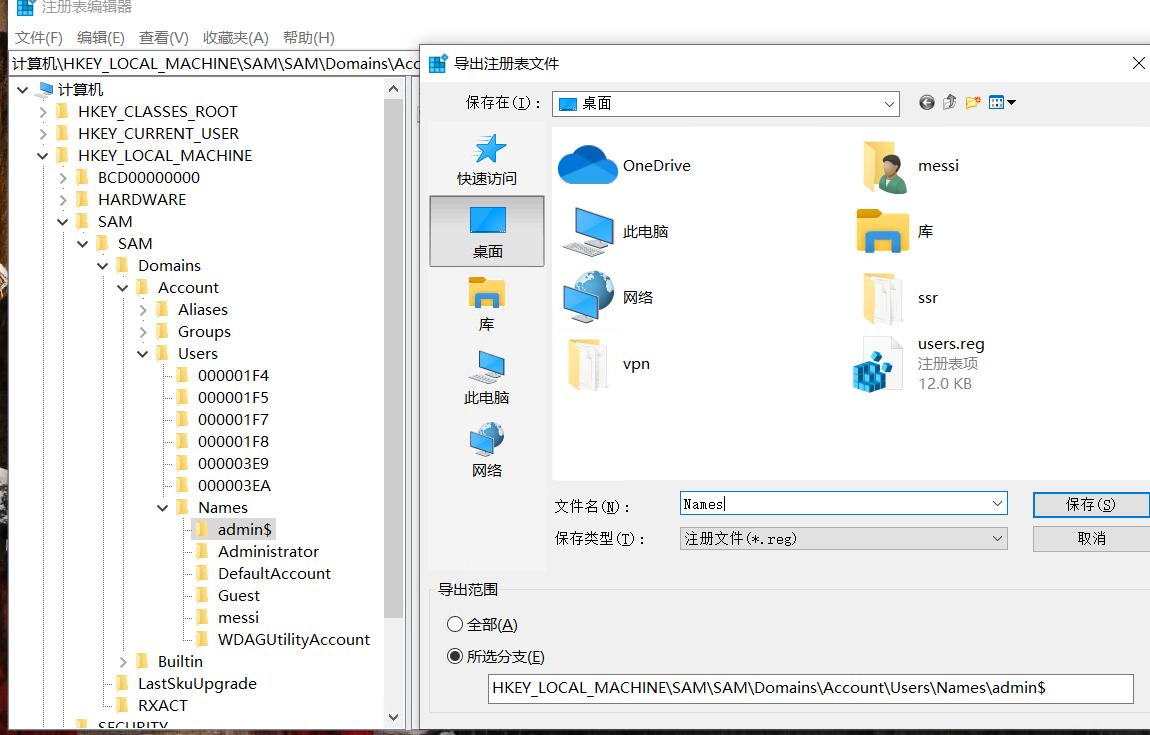Click the up one level folder icon

tap(948, 102)
